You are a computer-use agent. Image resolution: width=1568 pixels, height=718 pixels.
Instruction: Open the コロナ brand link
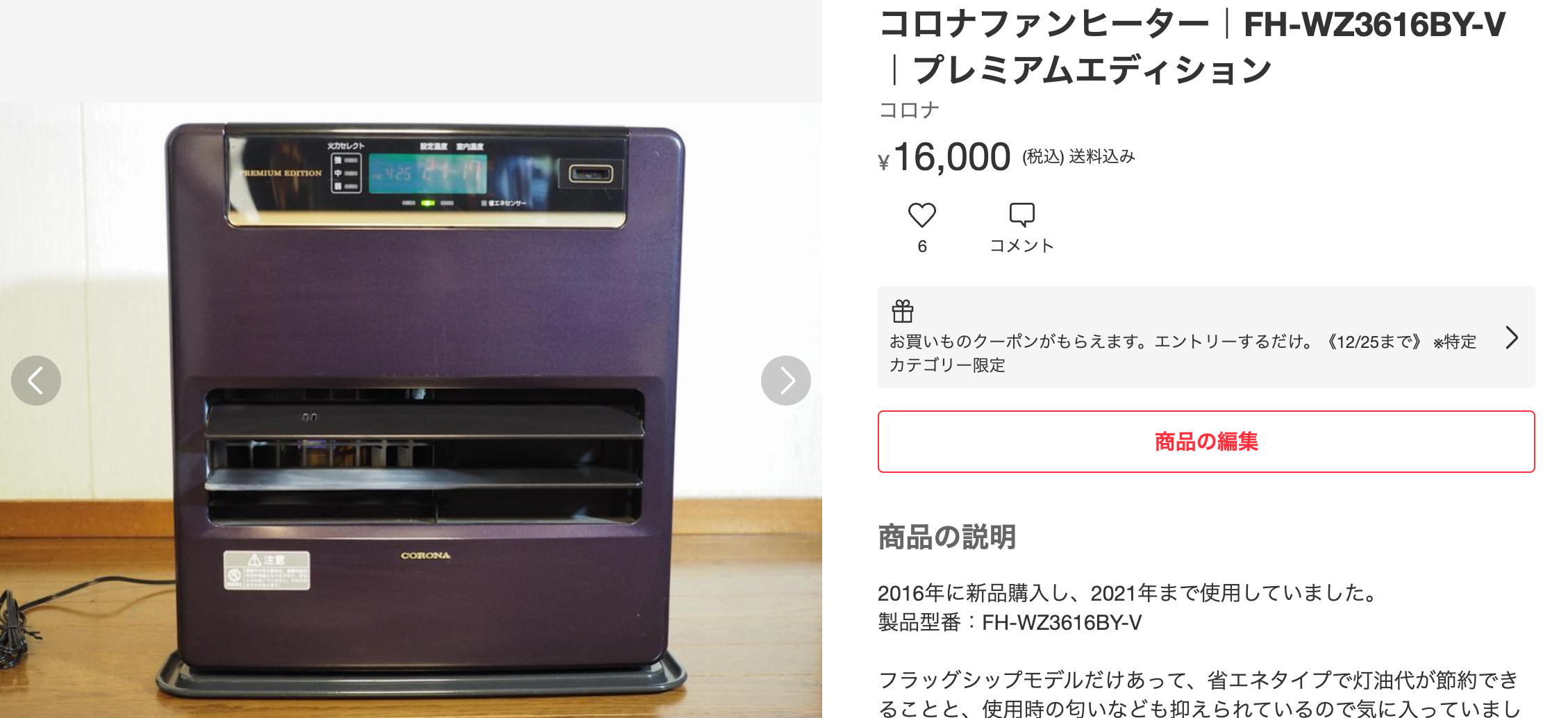(x=909, y=110)
